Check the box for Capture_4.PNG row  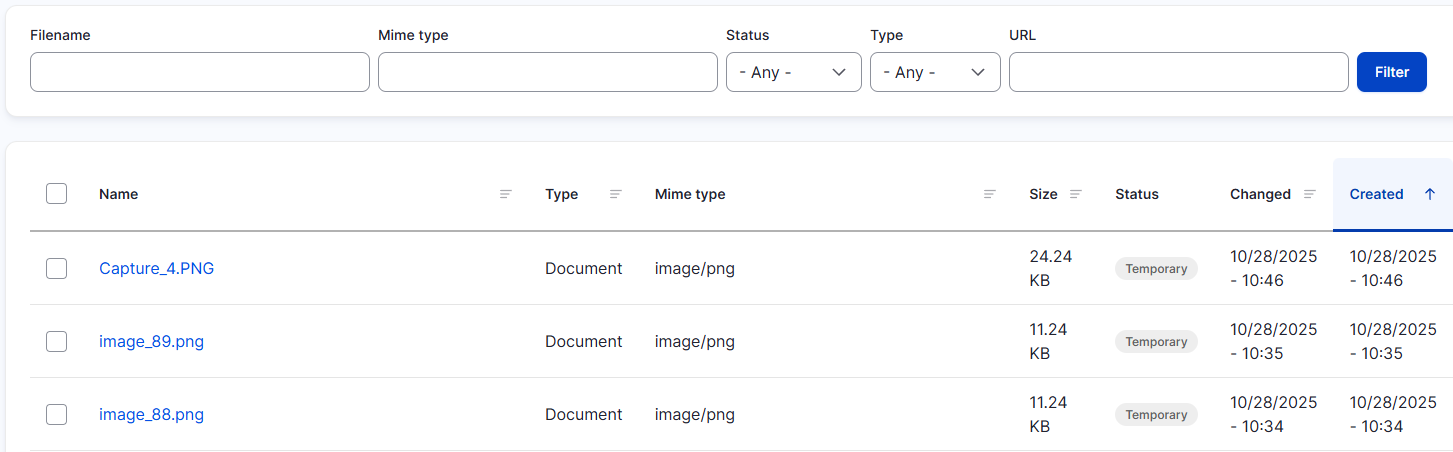[56, 268]
